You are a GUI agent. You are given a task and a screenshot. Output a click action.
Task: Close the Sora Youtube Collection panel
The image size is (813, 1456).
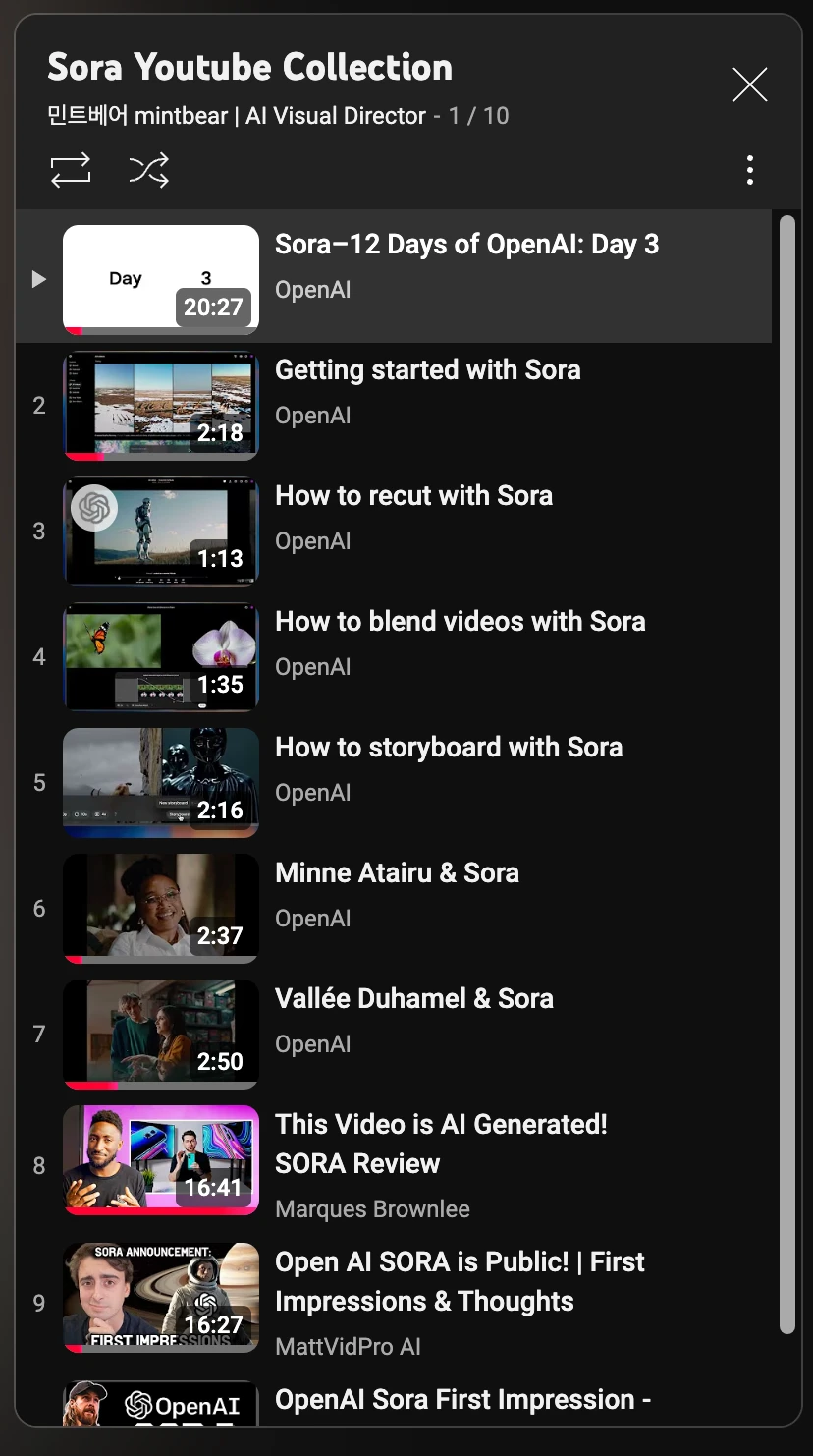point(750,85)
